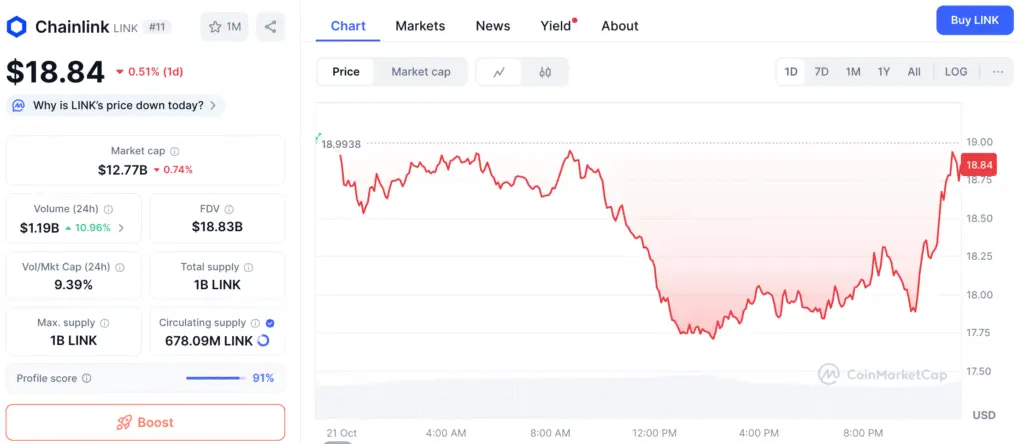Open the chart more-options ellipsis menu

click(x=998, y=72)
